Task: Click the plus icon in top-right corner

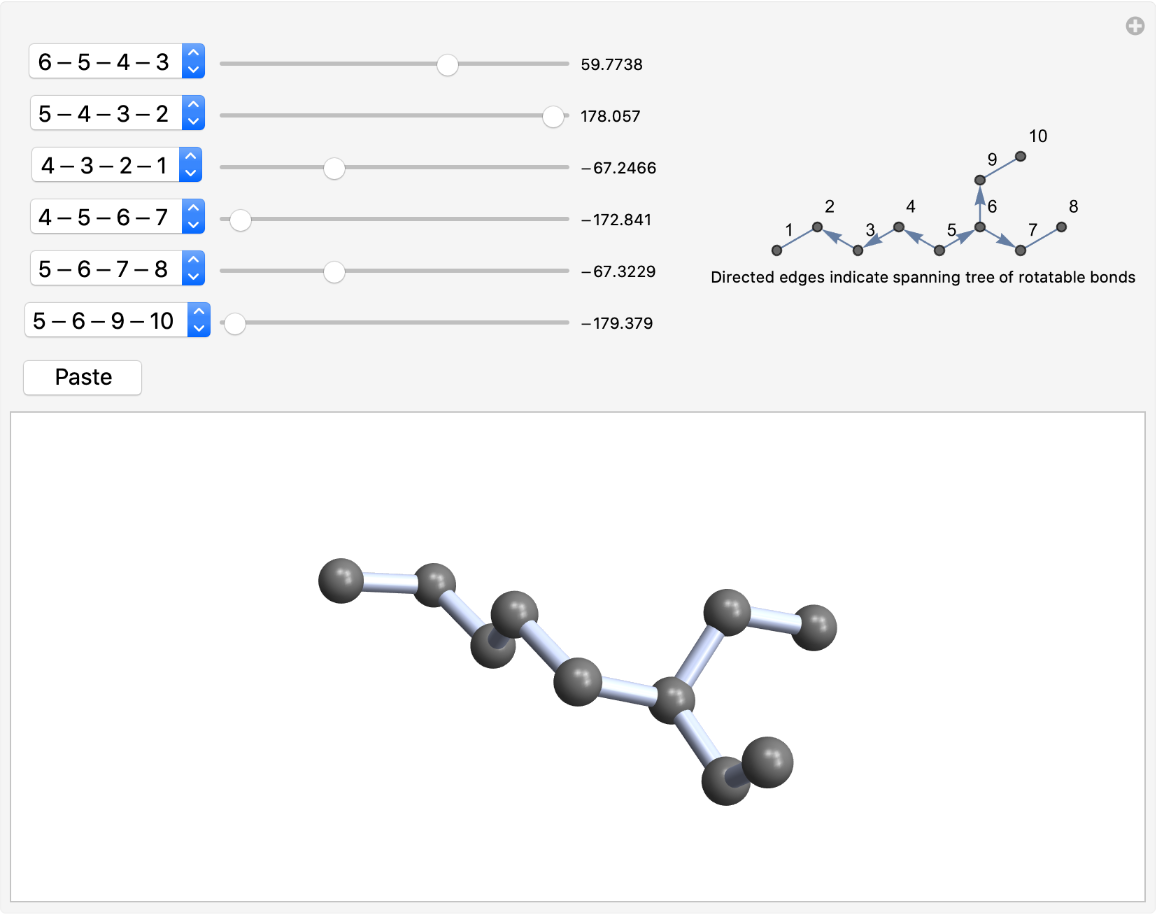Action: pyautogui.click(x=1135, y=27)
